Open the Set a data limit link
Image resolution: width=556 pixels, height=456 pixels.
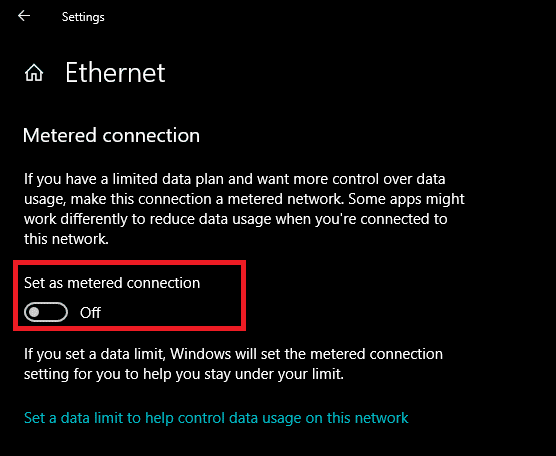coord(216,418)
